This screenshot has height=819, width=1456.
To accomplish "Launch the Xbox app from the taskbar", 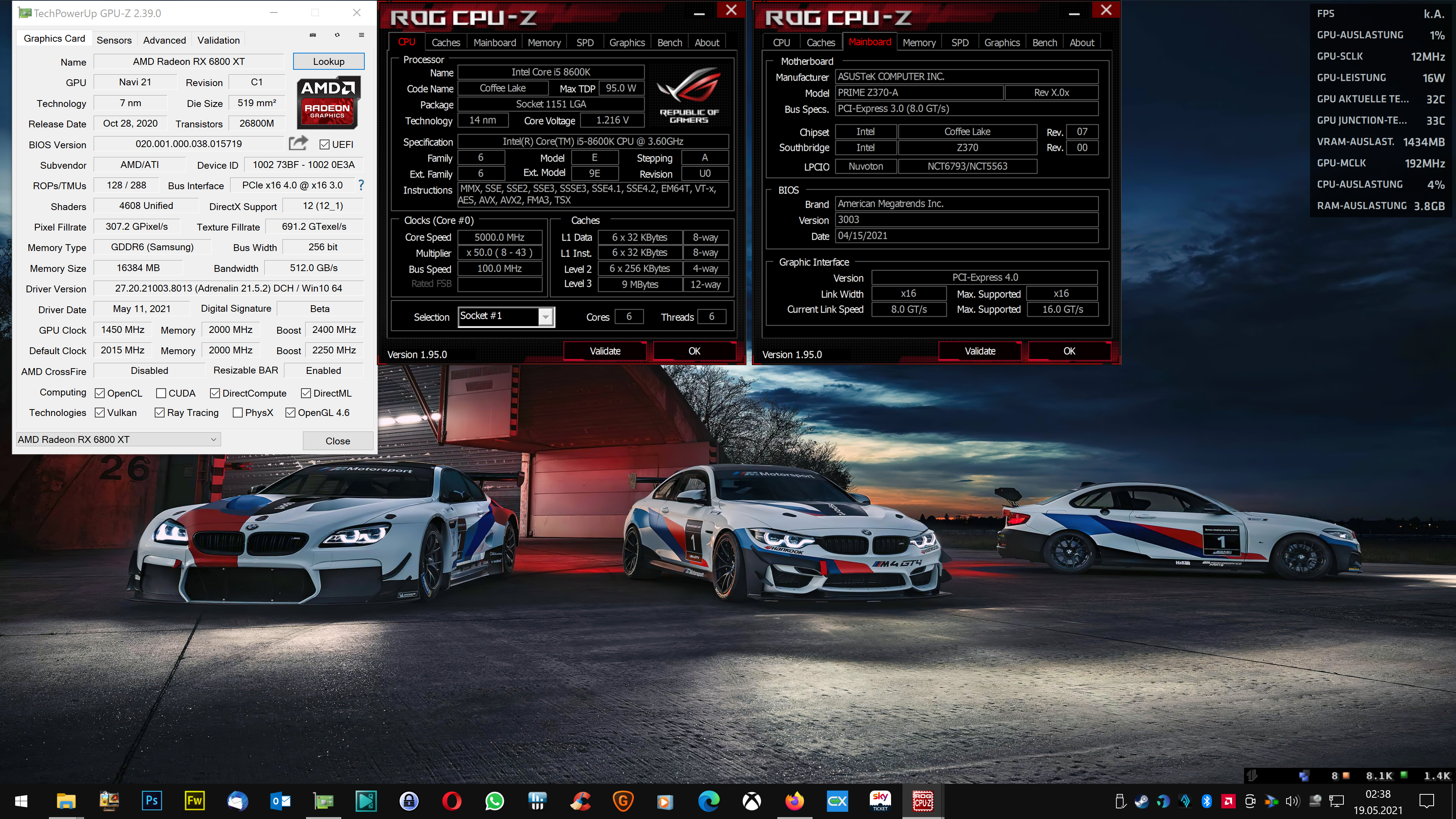I will click(752, 801).
